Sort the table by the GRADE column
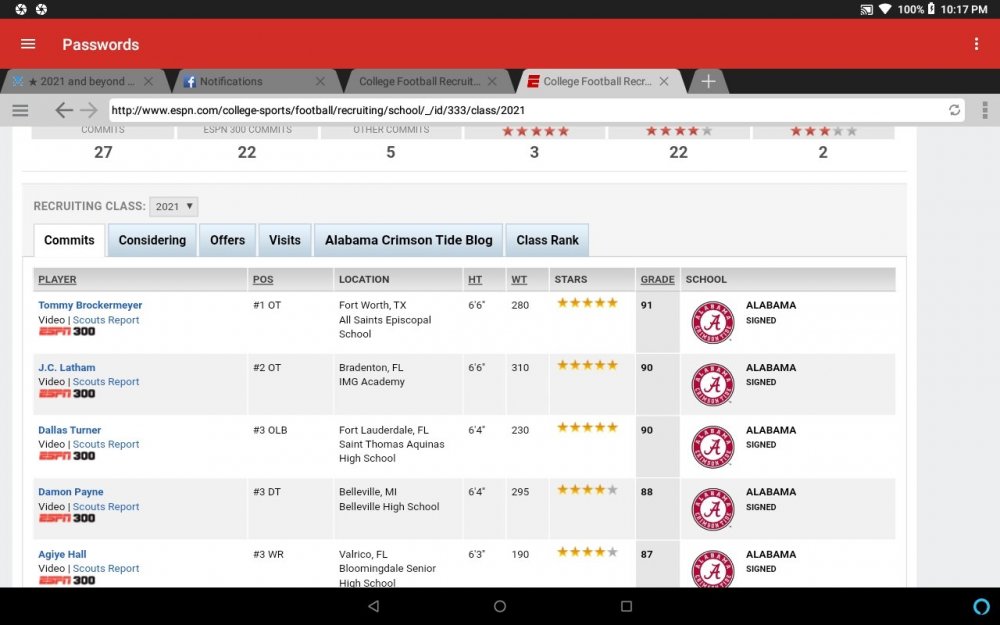Screen dimensions: 1000x625 658,279
